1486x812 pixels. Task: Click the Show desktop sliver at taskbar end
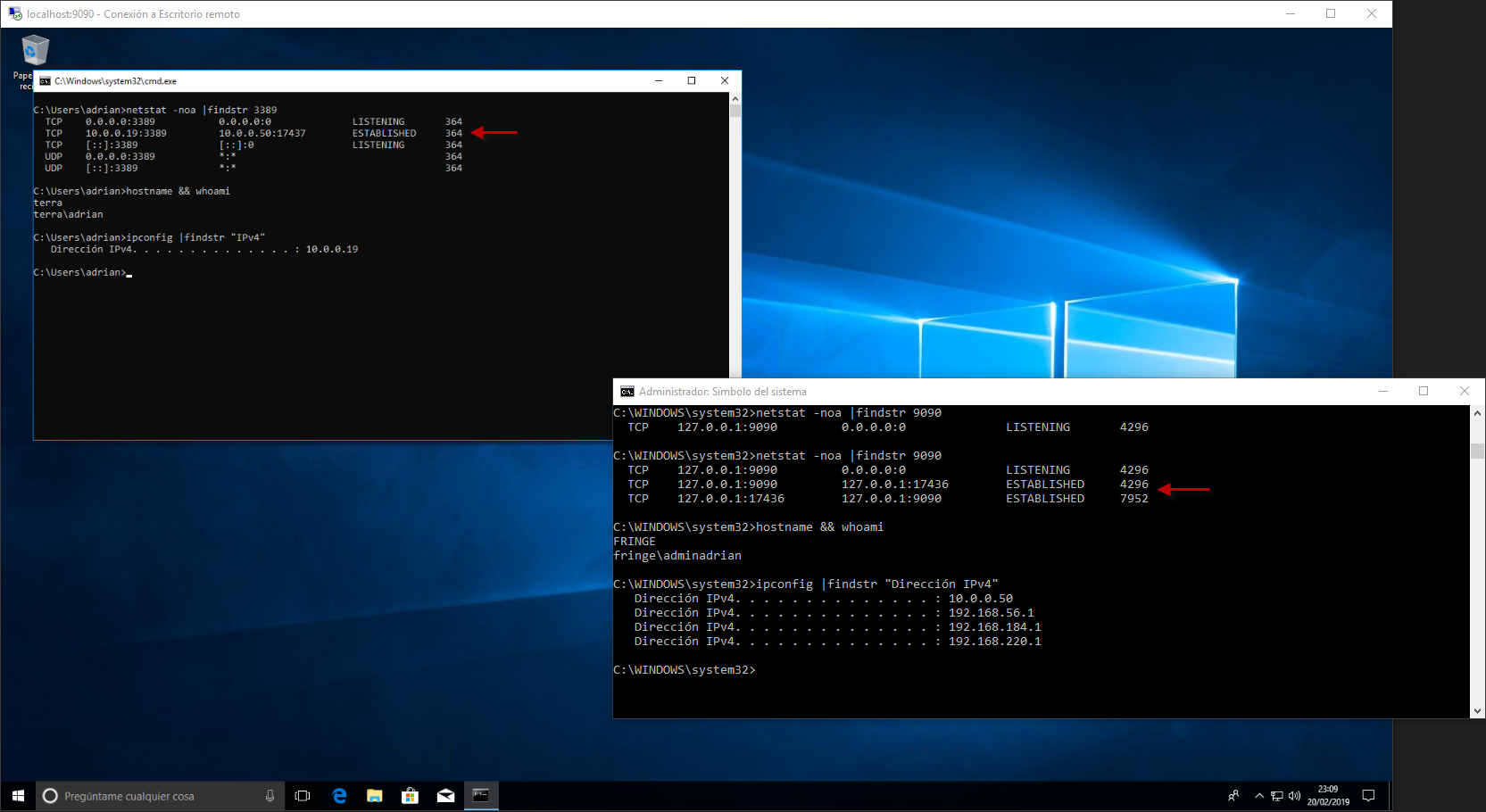(x=1390, y=796)
